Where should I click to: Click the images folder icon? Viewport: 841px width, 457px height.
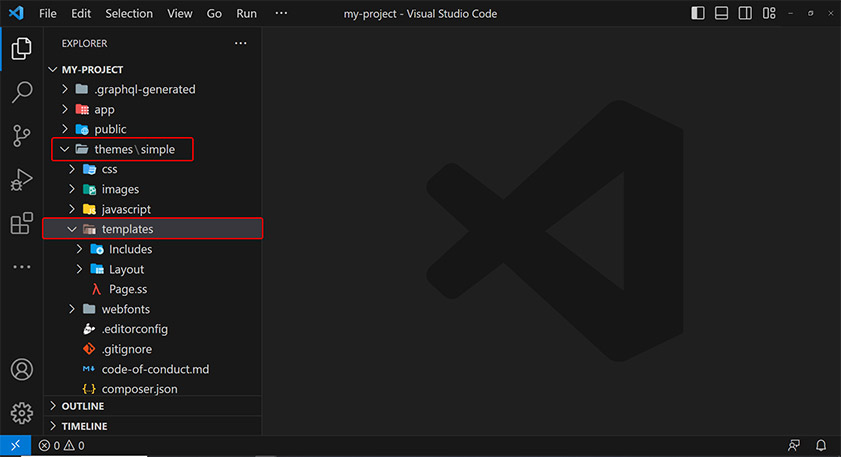(x=90, y=189)
